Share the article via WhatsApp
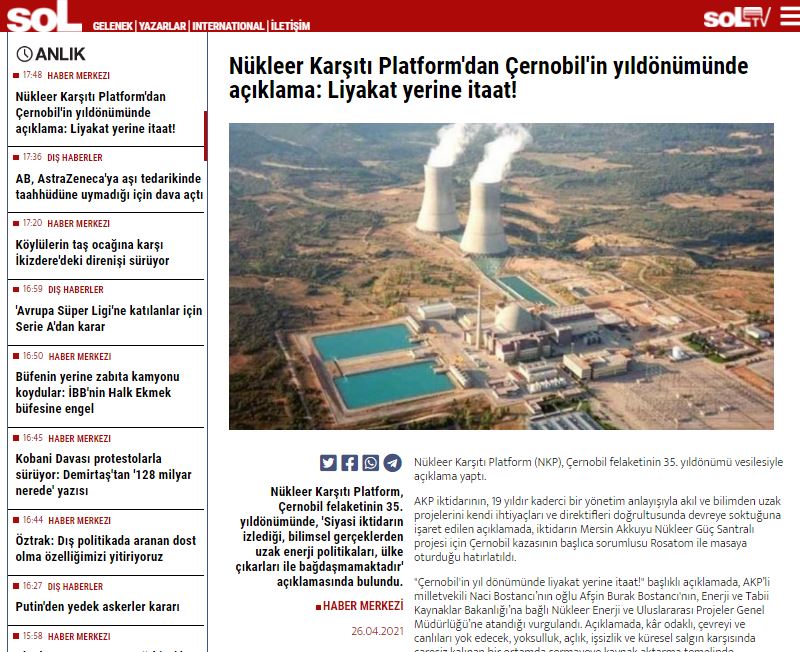This screenshot has width=800, height=652. [371, 463]
